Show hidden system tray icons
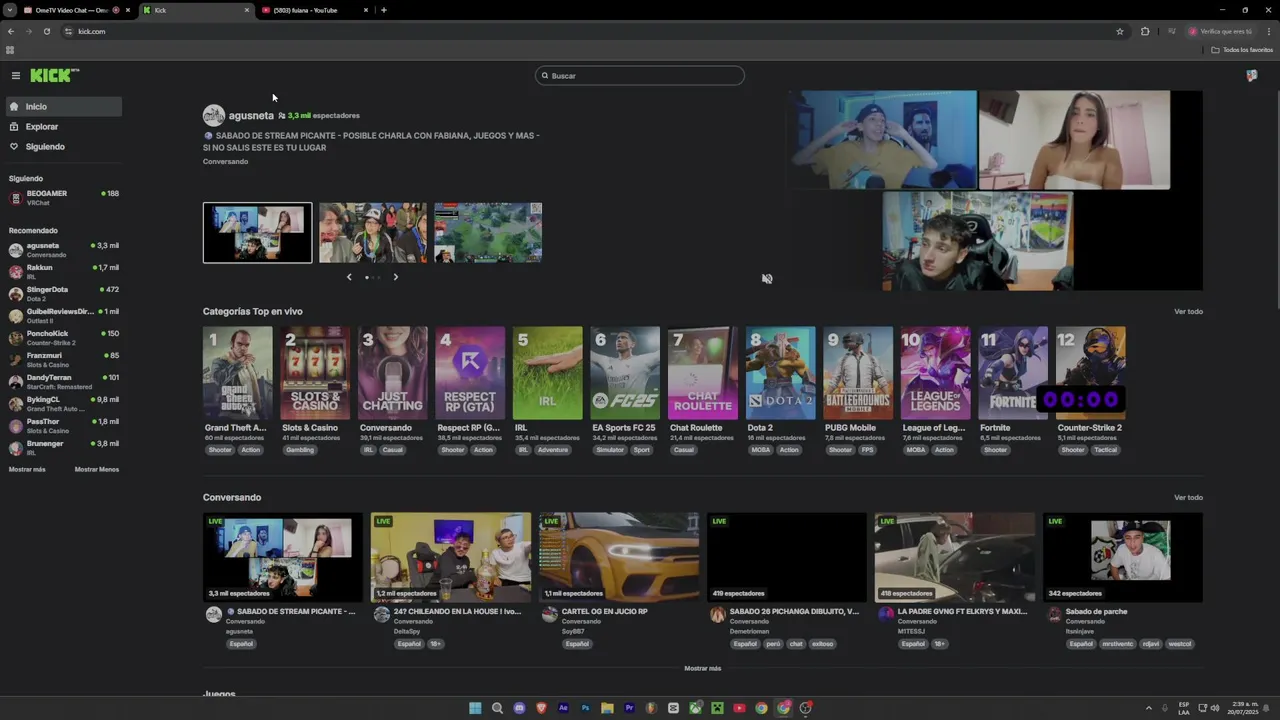This screenshot has width=1280, height=720. 1148,708
